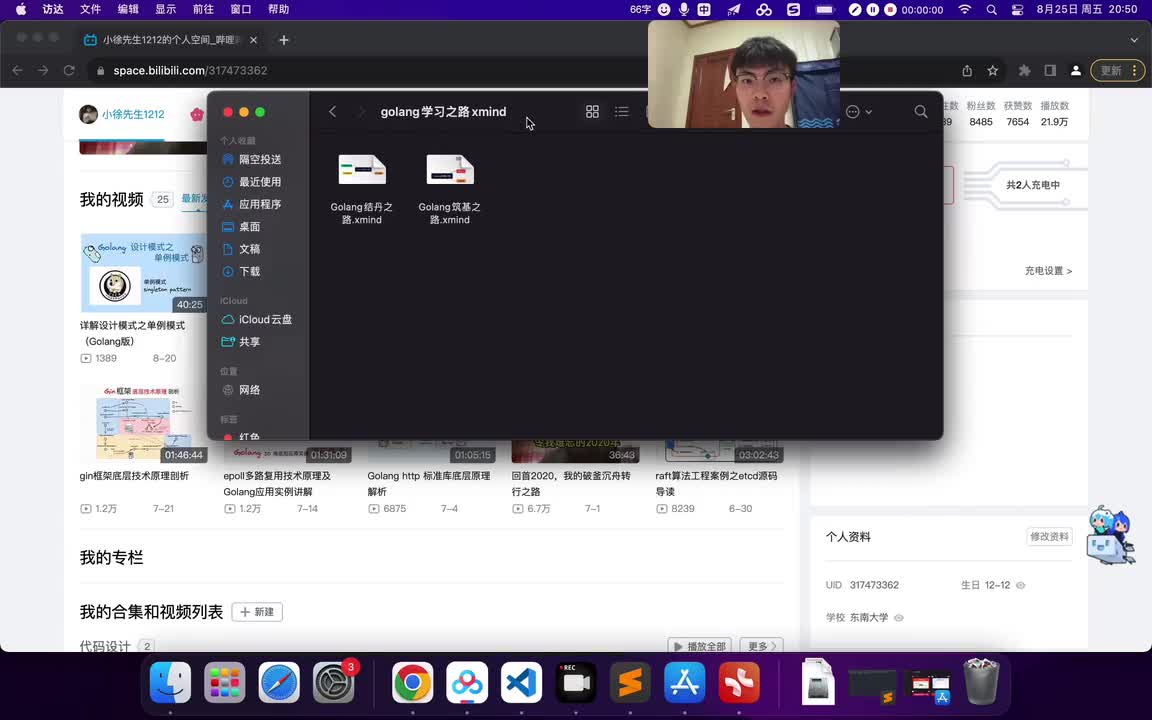Open the Chrome profile icon
The image size is (1152, 720).
point(1076,71)
